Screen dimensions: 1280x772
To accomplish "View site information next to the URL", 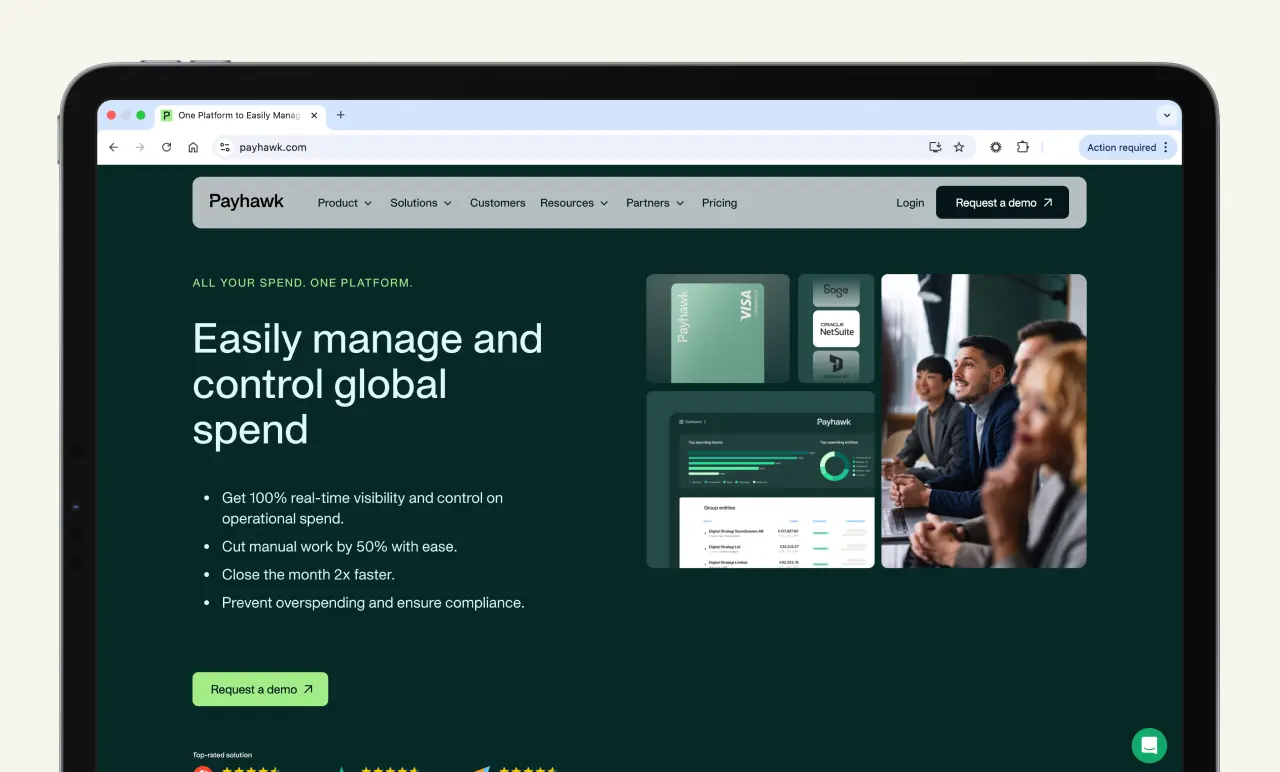I will 225,147.
